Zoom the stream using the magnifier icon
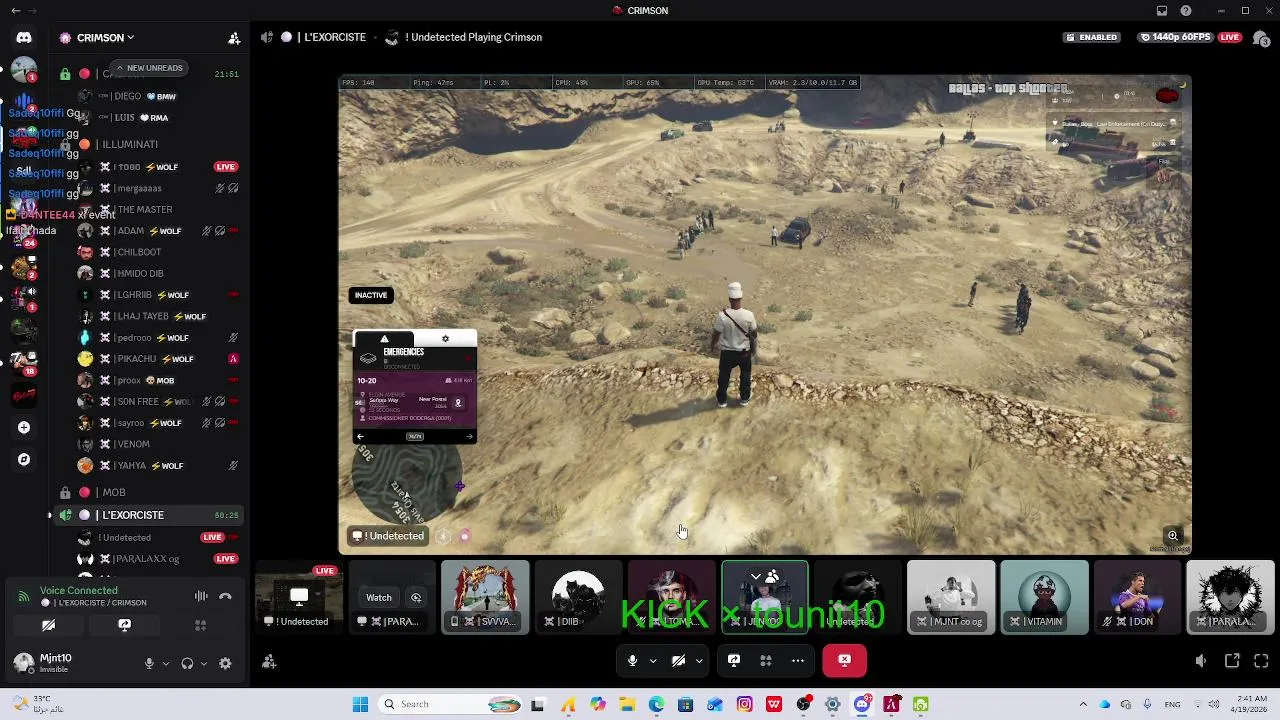 1173,536
